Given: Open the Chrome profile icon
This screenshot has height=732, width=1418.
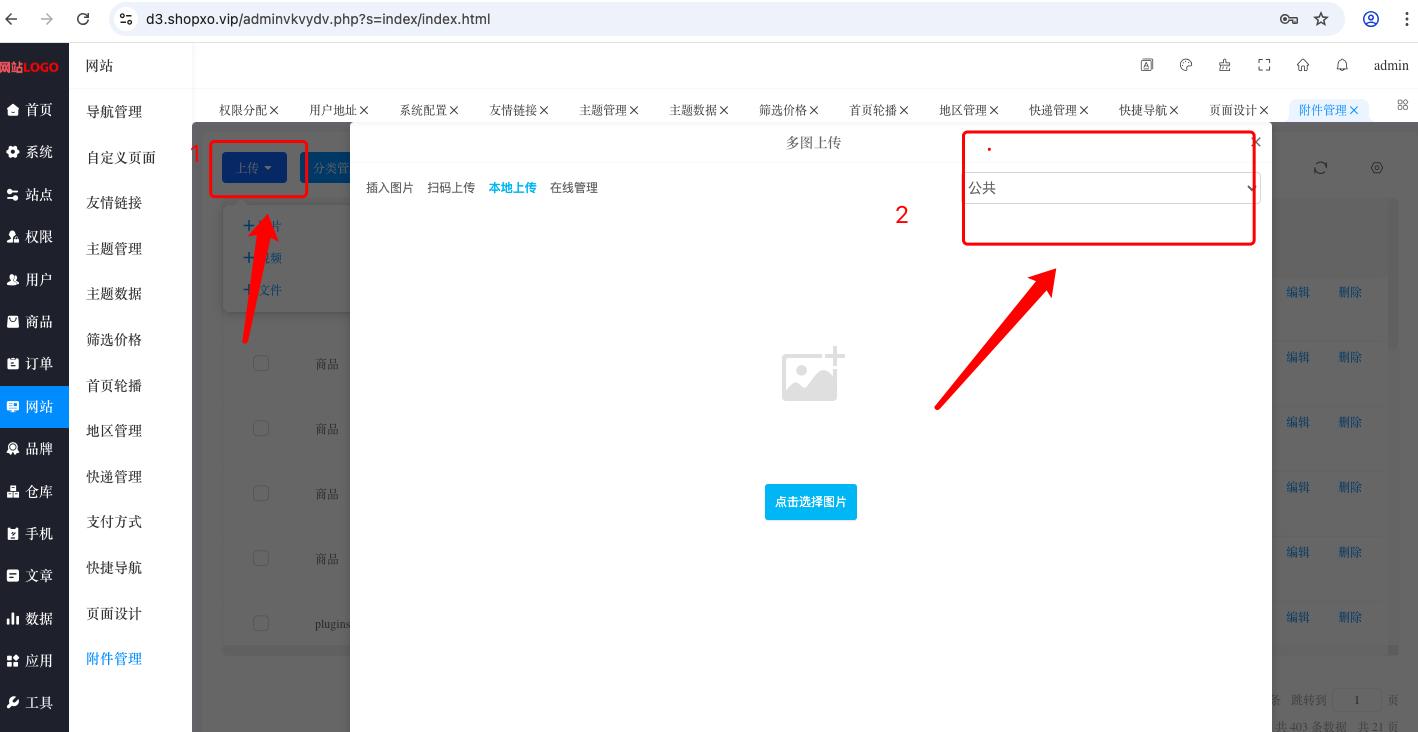Looking at the screenshot, I should [x=1371, y=19].
